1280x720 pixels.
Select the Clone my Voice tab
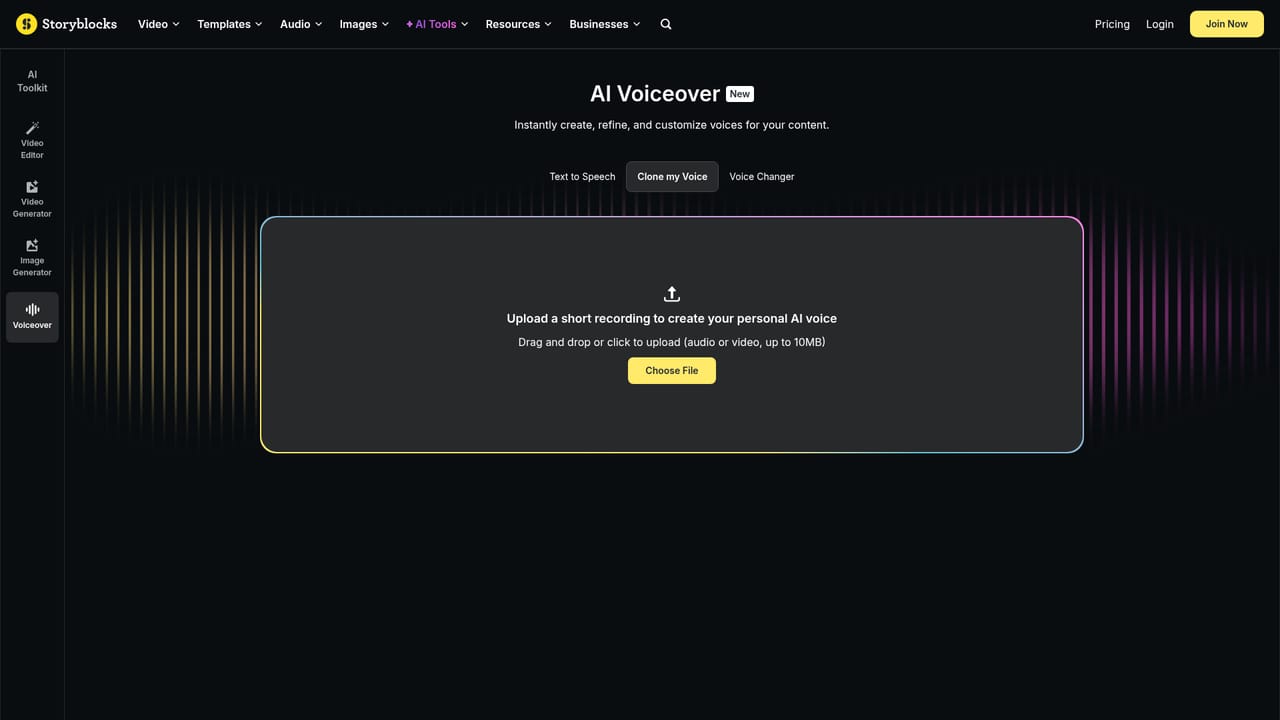pos(672,177)
